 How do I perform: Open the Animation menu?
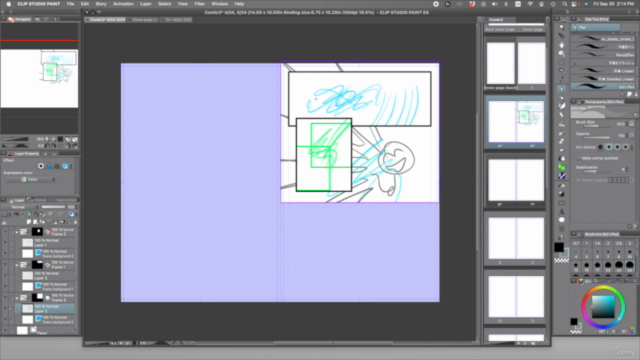(x=123, y=4)
